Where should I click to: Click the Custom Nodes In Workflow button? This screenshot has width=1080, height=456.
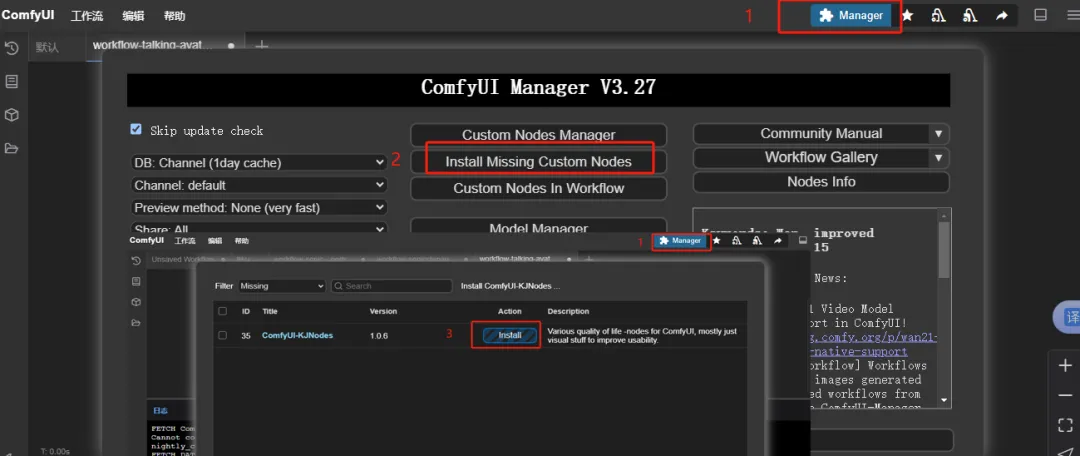[539, 188]
